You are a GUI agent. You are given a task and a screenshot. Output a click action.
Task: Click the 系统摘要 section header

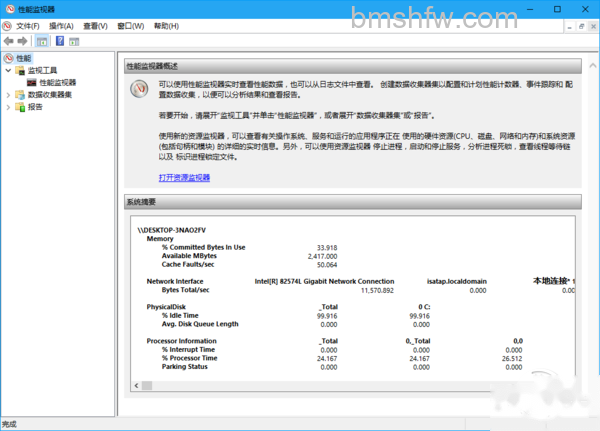pyautogui.click(x=353, y=202)
